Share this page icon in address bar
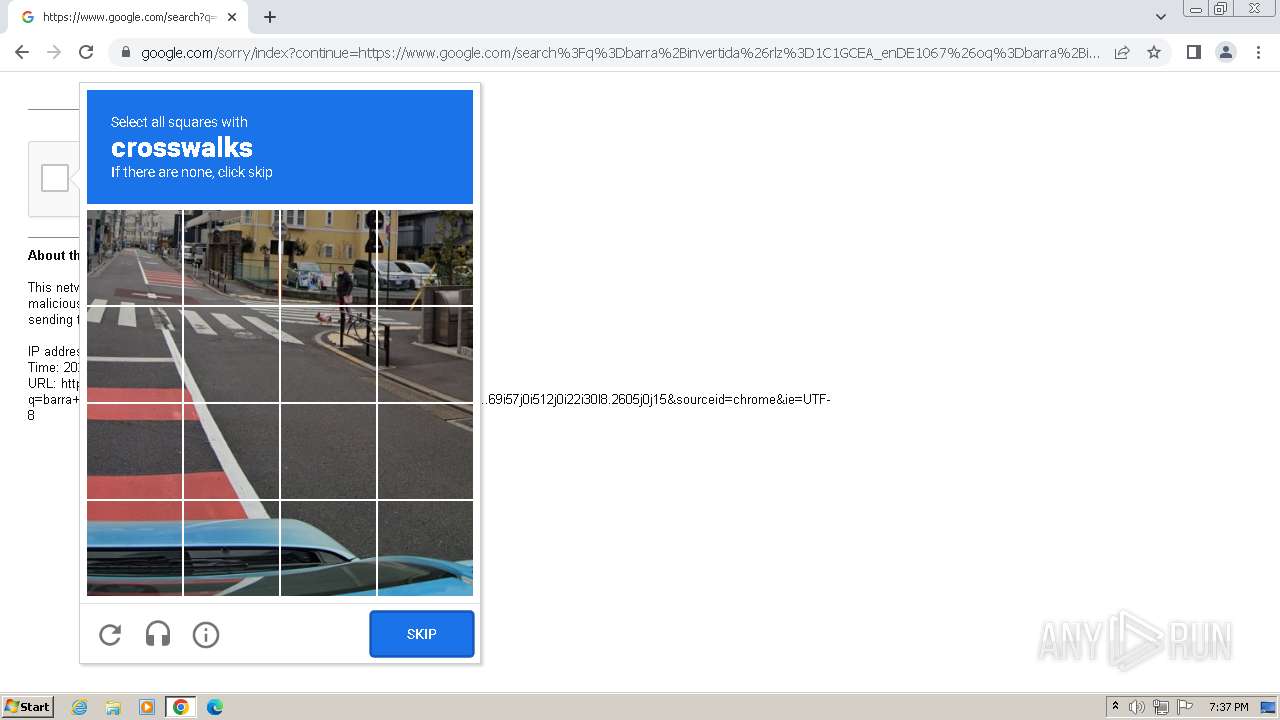Viewport: 1280px width, 720px height. [x=1122, y=52]
